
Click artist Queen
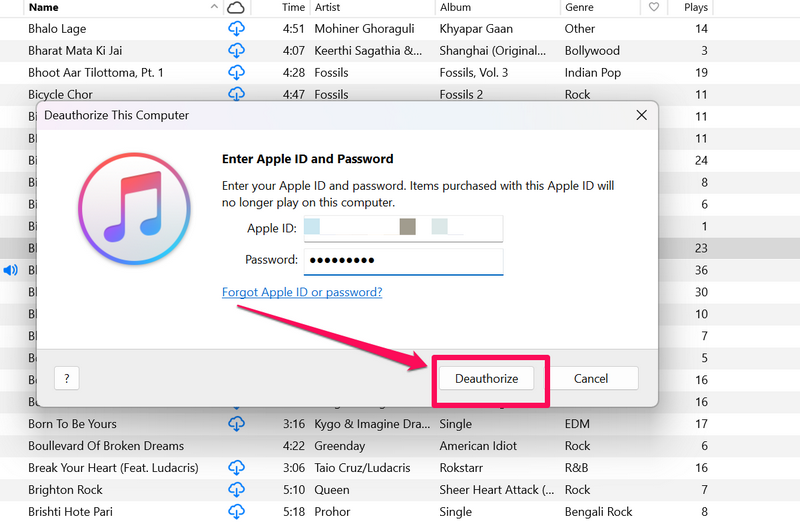332,489
